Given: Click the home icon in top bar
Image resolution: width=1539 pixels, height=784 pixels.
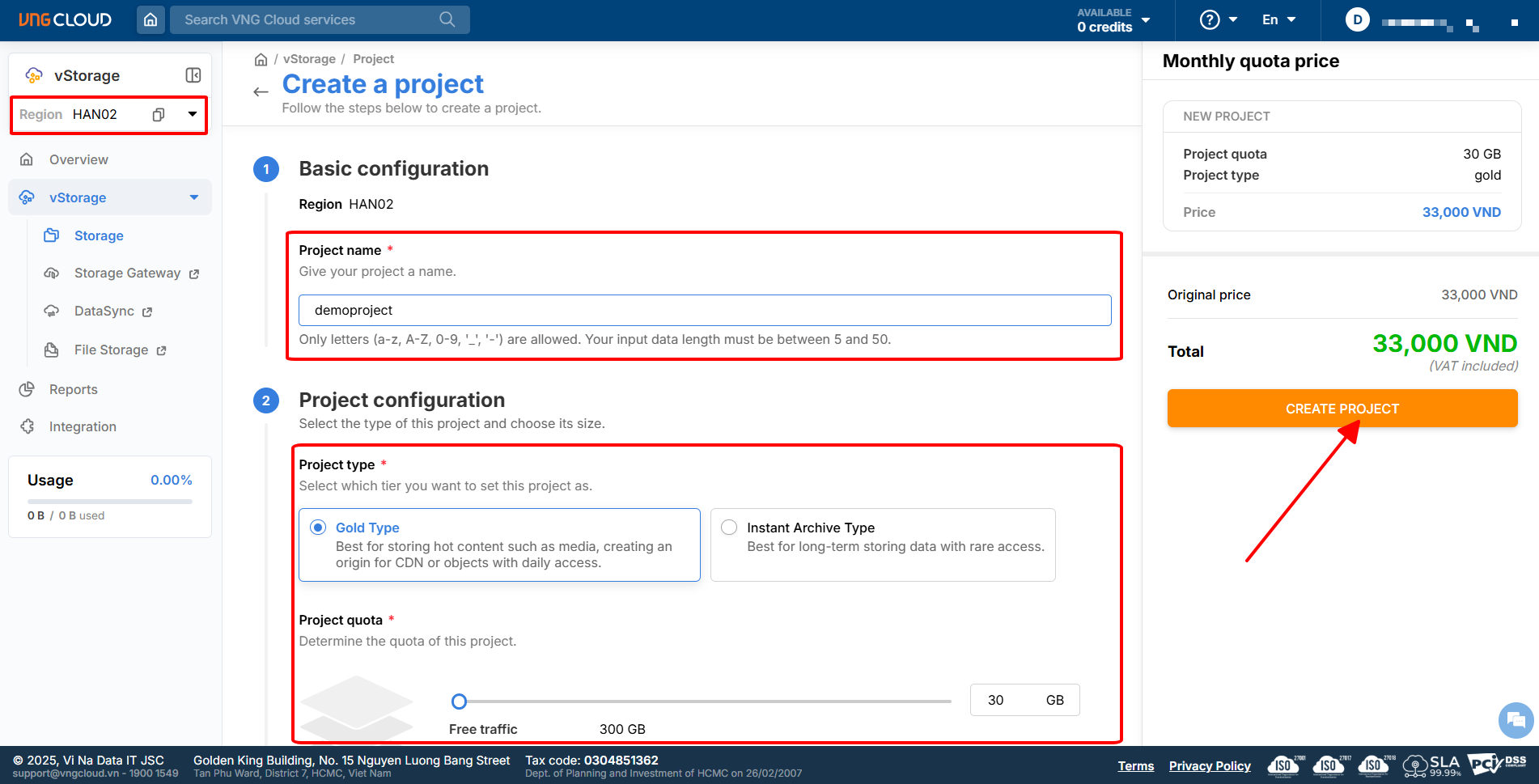Looking at the screenshot, I should [151, 19].
